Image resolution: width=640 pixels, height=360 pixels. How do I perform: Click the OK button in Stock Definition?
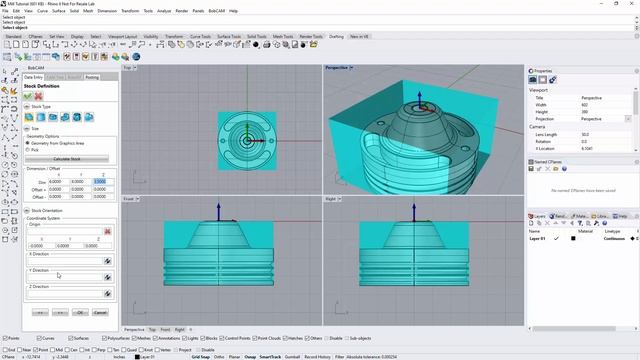(80, 313)
